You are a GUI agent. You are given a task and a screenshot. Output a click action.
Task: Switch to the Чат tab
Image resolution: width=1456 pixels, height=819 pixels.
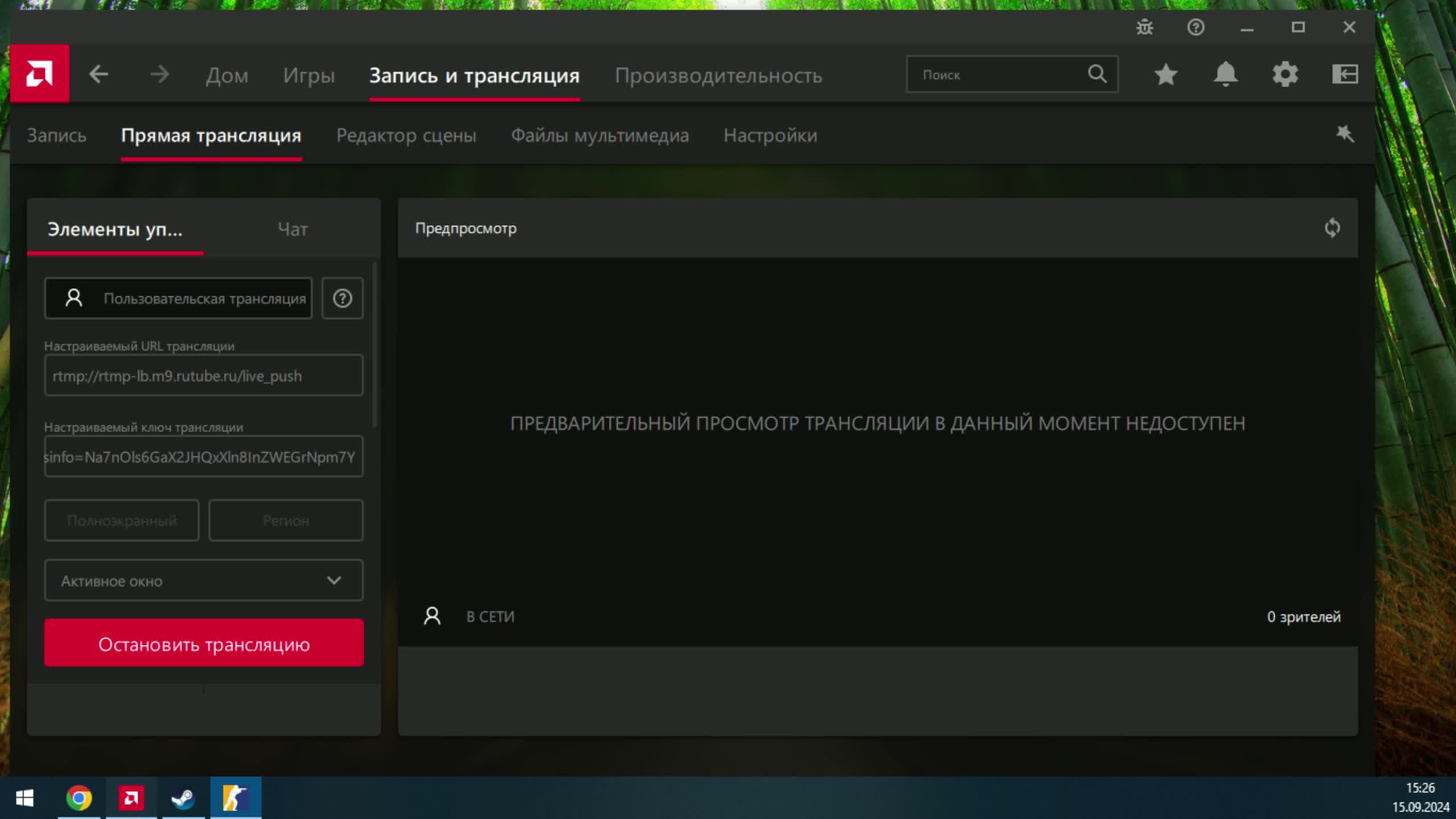point(292,230)
